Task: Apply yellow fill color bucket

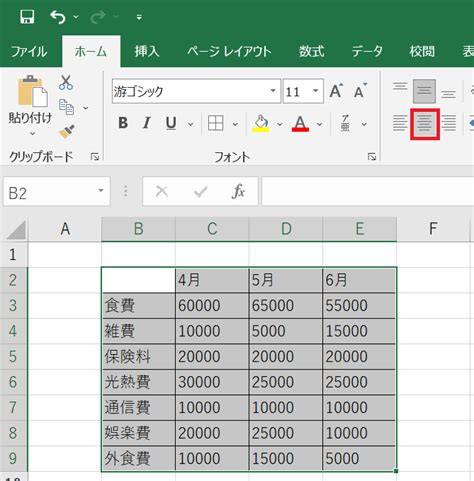Action: click(261, 123)
